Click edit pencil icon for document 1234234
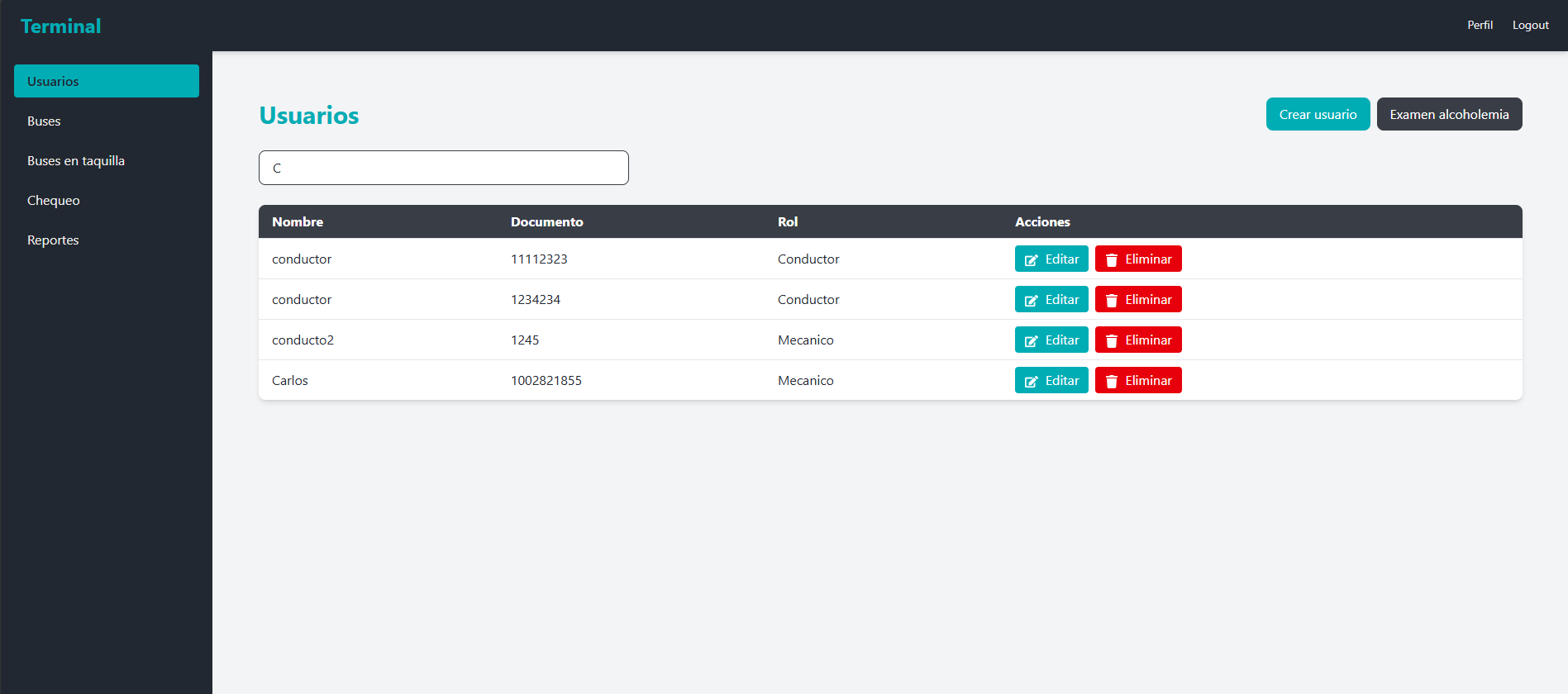This screenshot has height=694, width=1568. click(x=1031, y=300)
